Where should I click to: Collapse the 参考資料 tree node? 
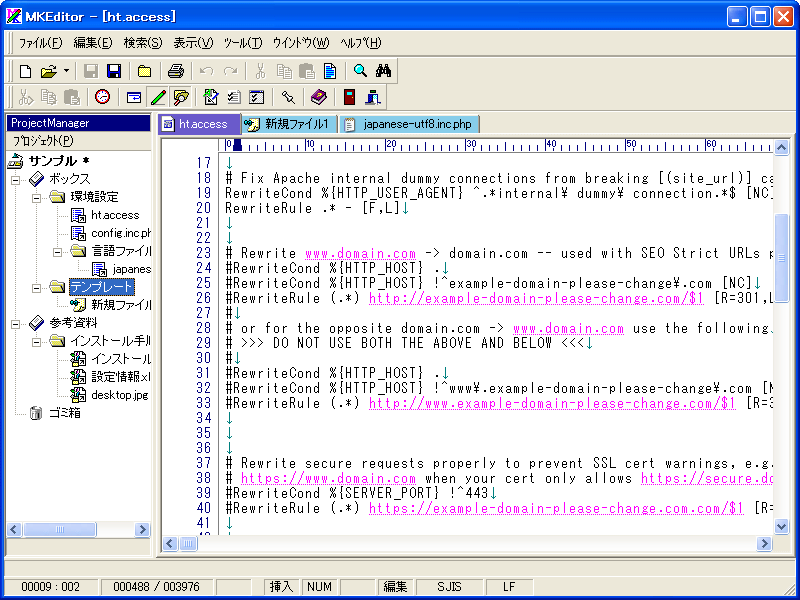(16, 323)
